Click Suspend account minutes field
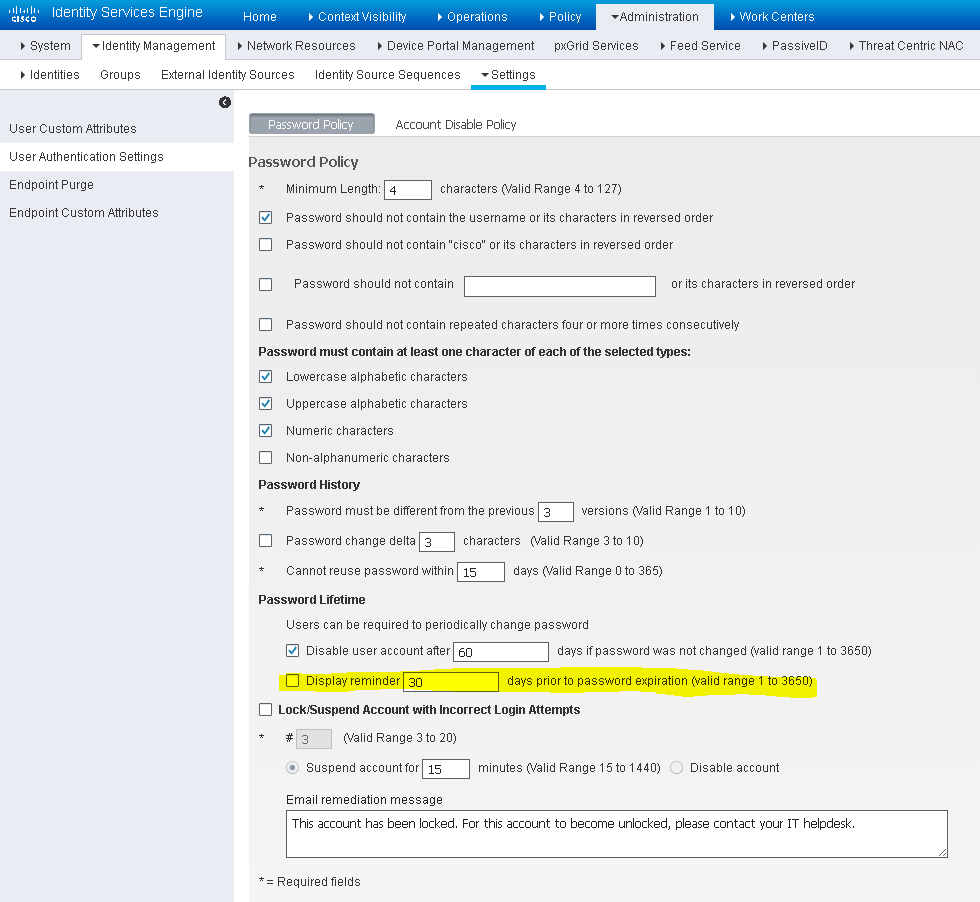The width and height of the screenshot is (980, 902). coord(446,769)
